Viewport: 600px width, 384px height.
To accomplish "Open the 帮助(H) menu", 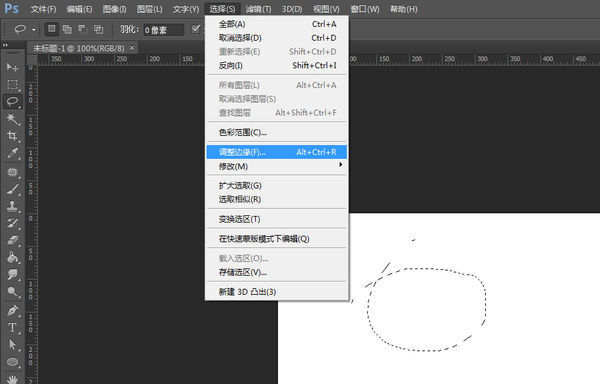I will 404,9.
